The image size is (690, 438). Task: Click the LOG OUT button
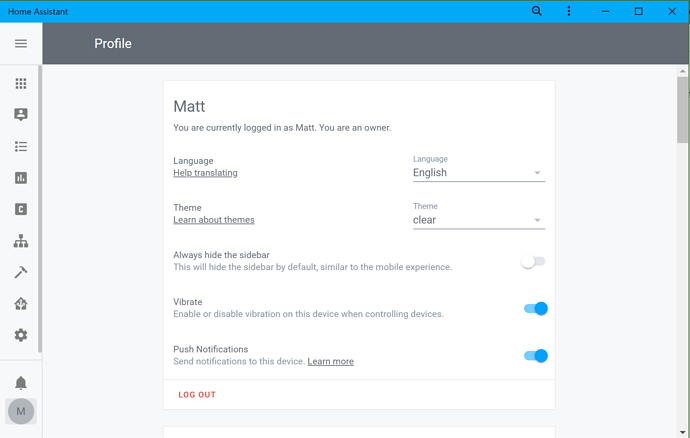[x=197, y=395]
